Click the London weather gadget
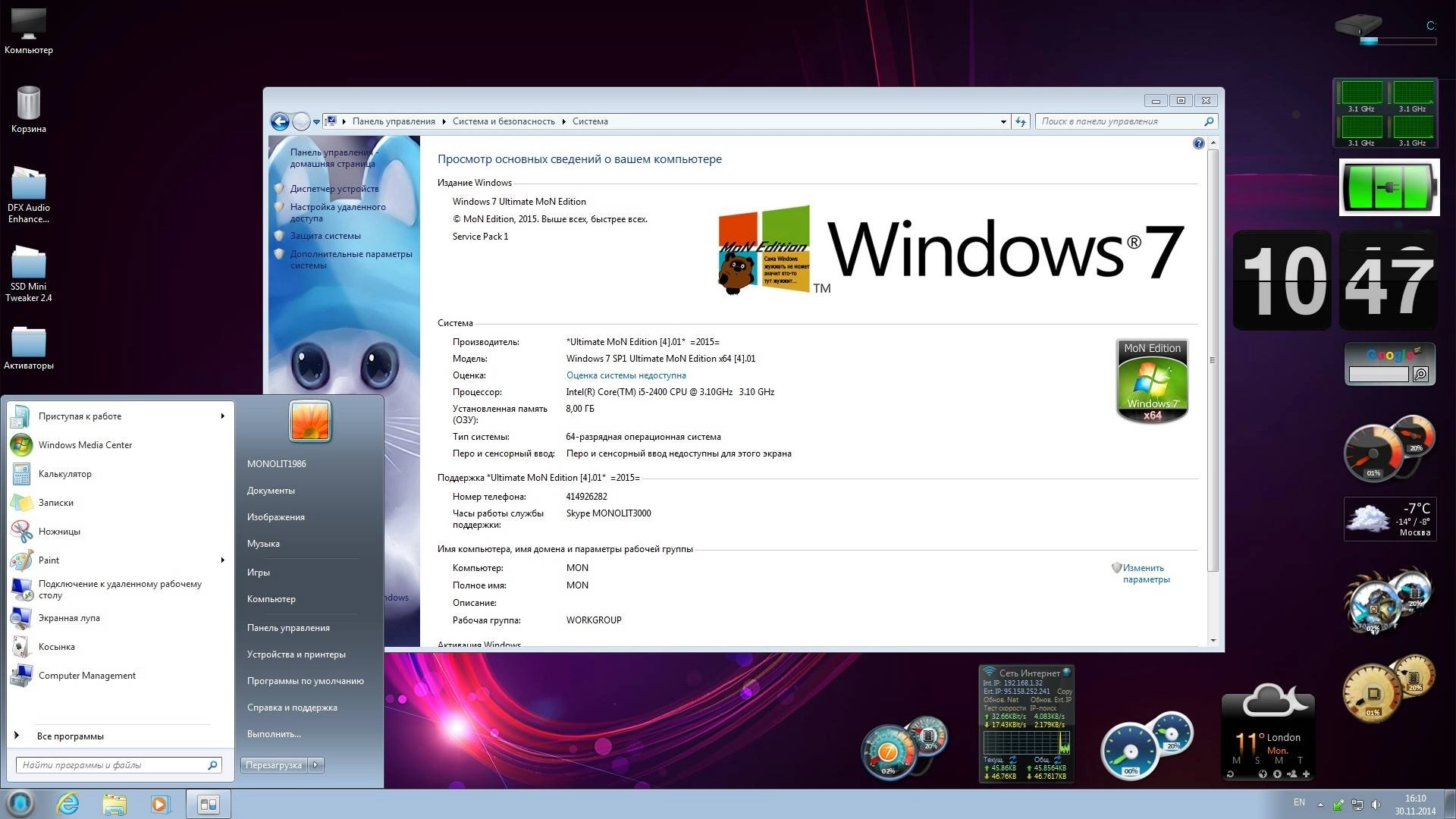Screen dimensions: 1456x819 click(x=1268, y=732)
